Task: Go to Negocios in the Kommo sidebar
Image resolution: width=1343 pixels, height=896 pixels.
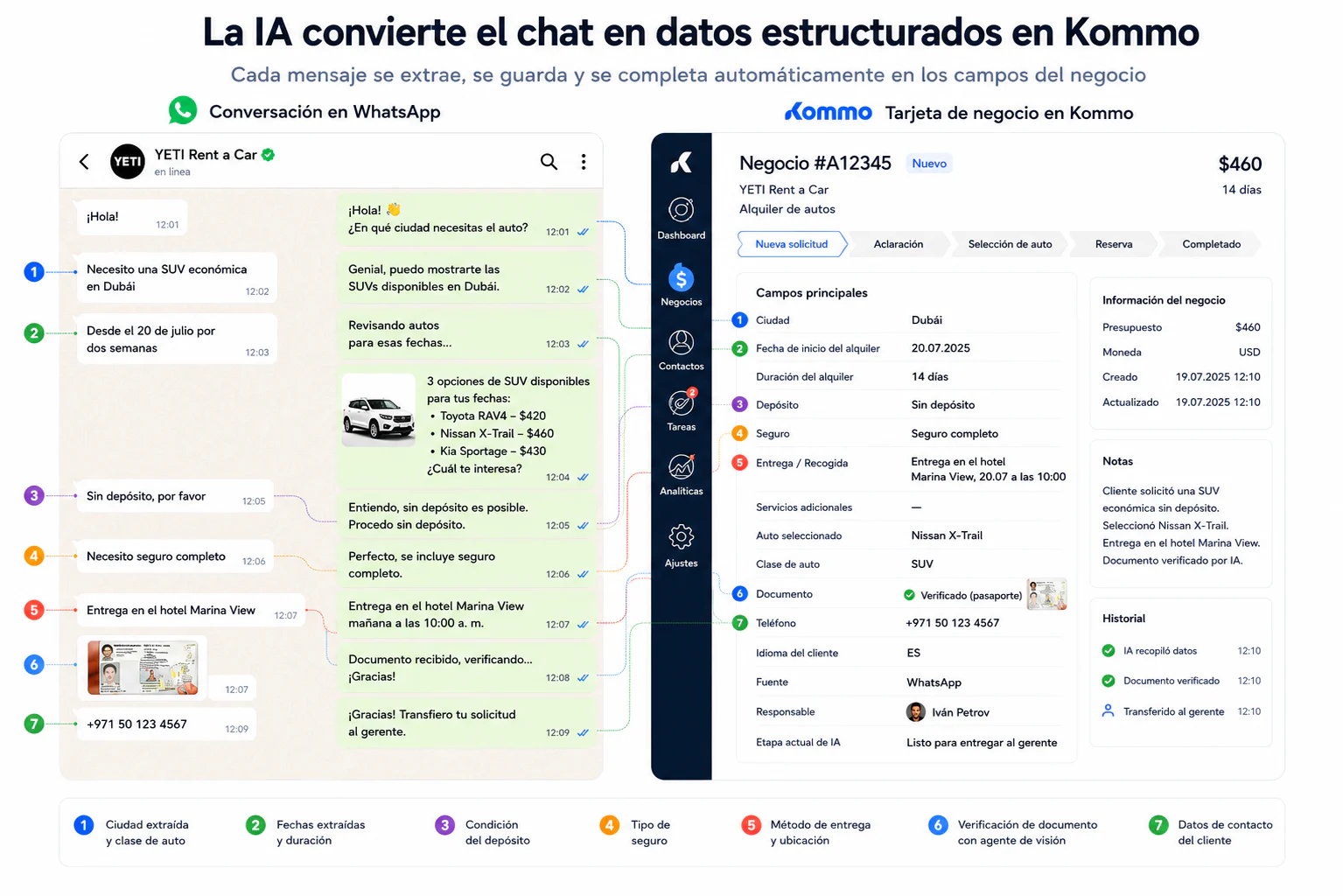Action: [682, 285]
